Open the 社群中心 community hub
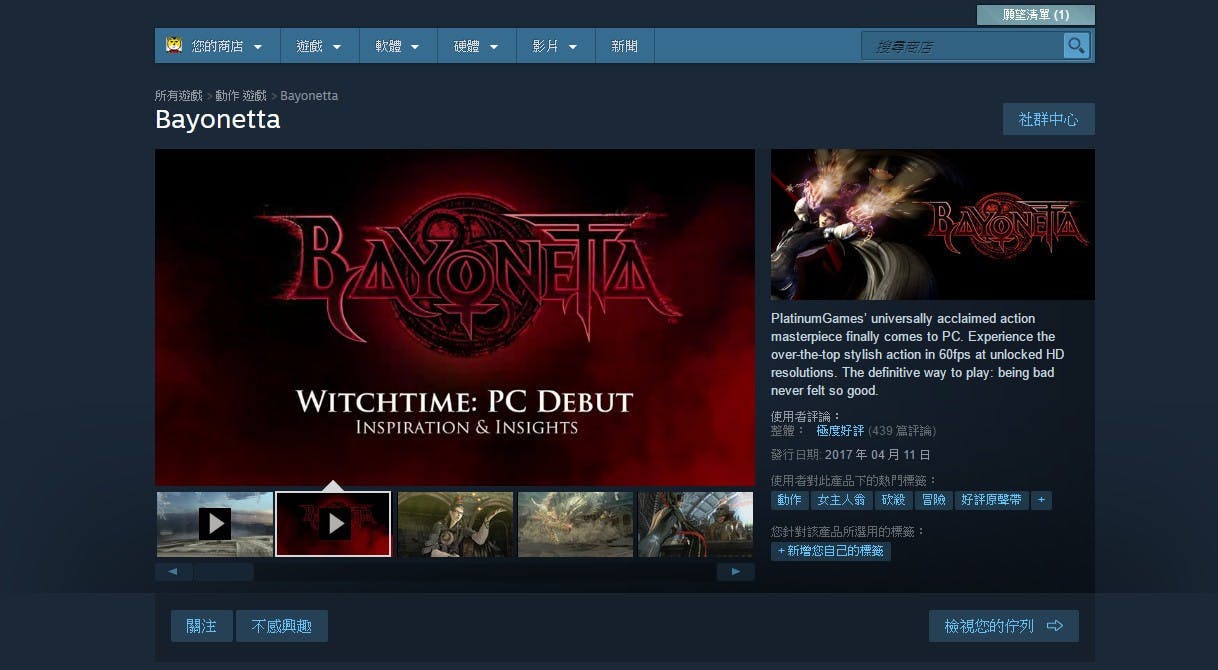The height and width of the screenshot is (670, 1218). point(1048,119)
